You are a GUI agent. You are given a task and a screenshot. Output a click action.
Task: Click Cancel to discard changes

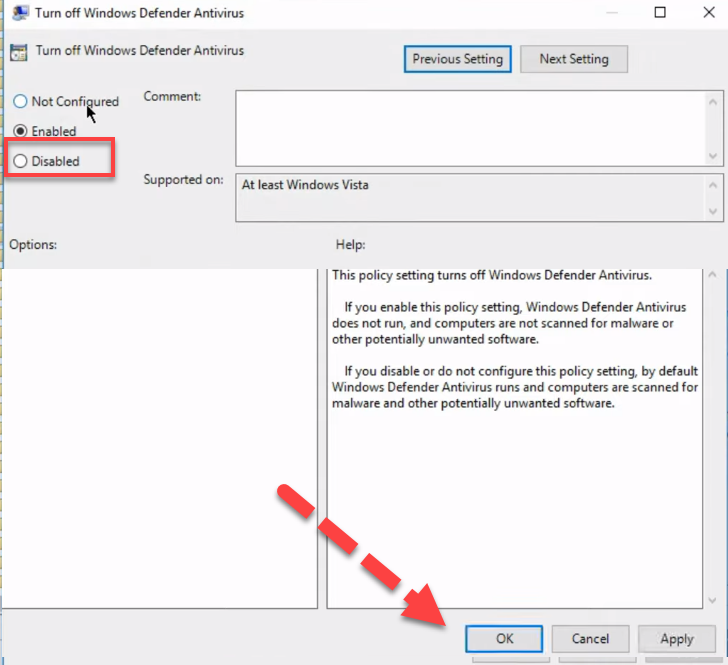point(590,639)
